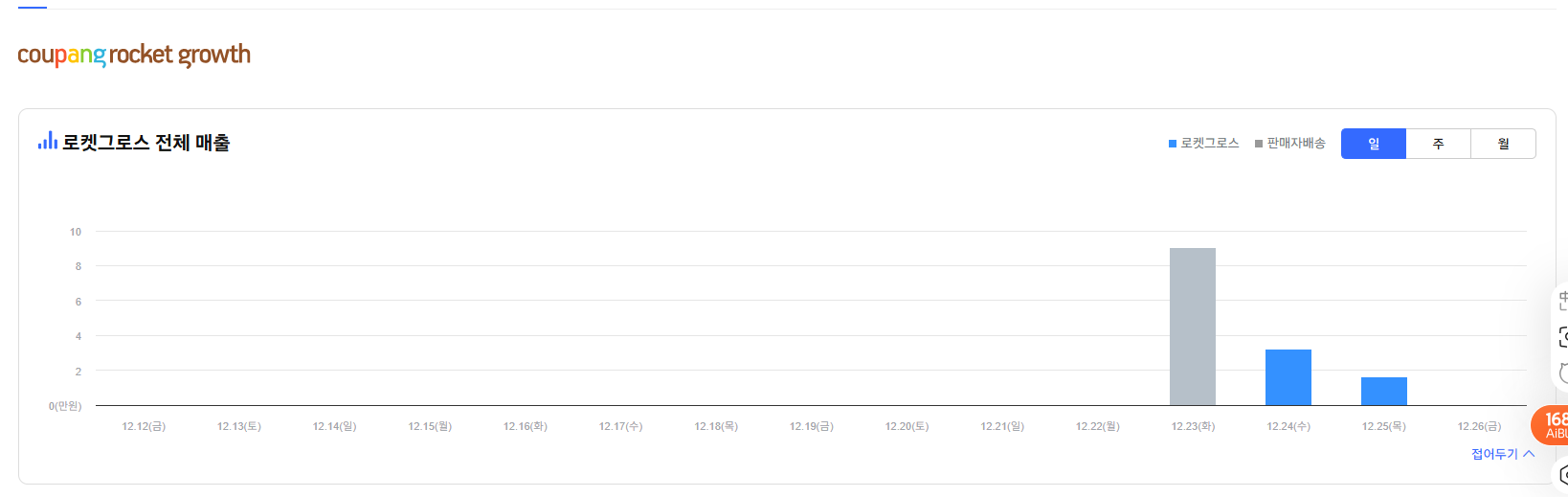
Task: Click the 12.12(금) date label on axis
Action: [144, 426]
